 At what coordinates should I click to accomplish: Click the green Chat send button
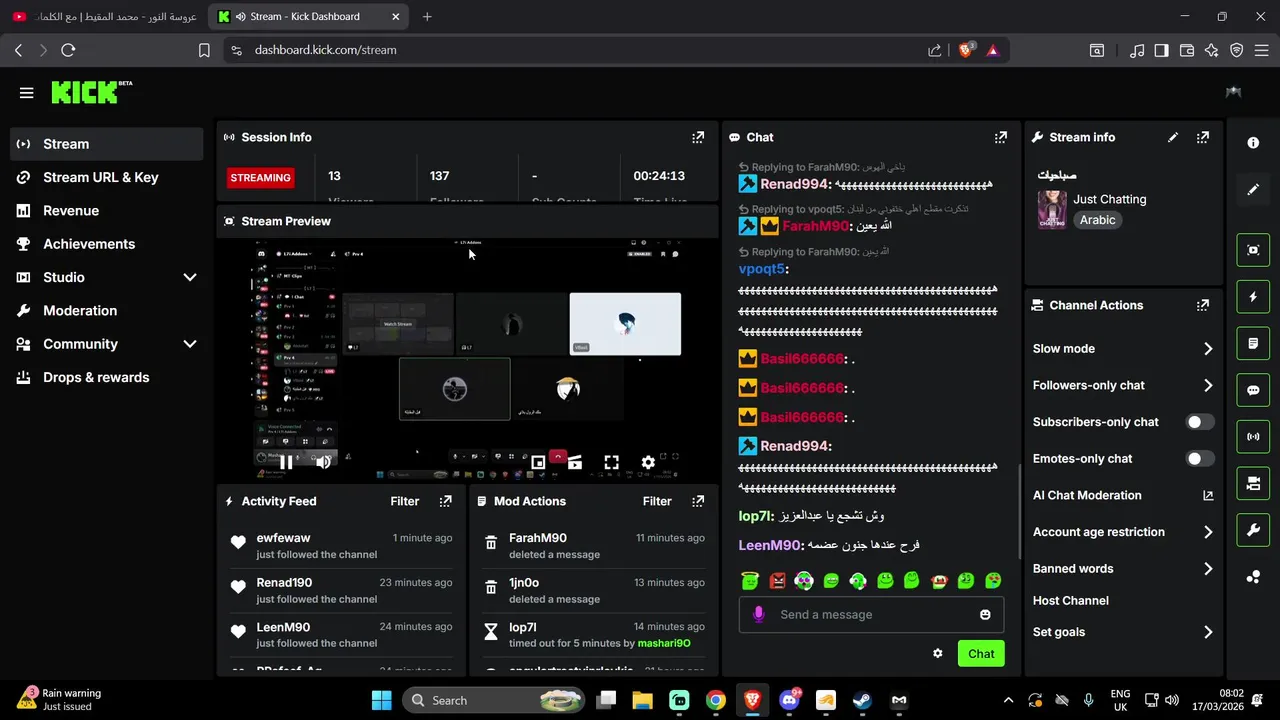[981, 653]
